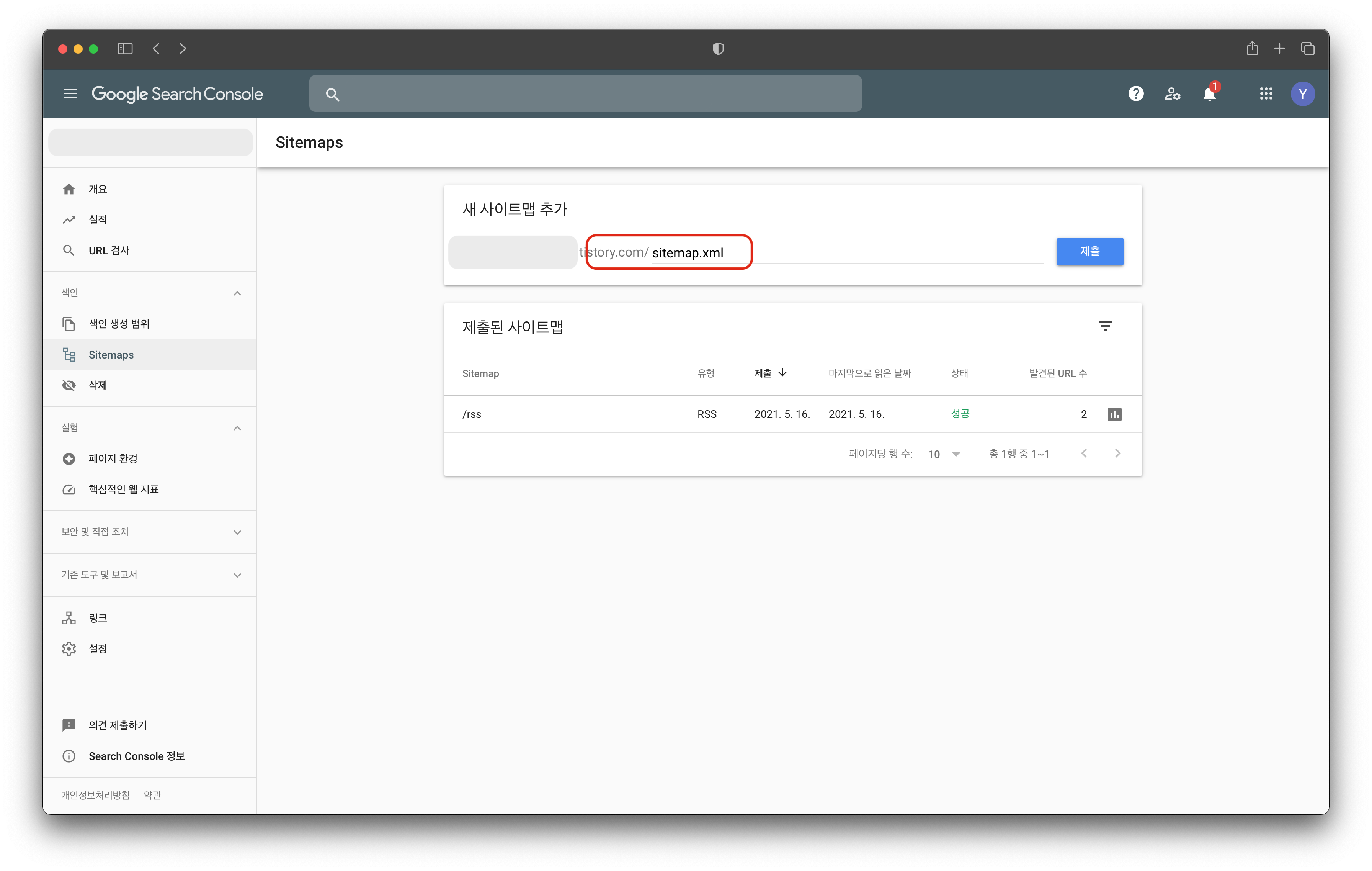Image resolution: width=1372 pixels, height=871 pixels.
Task: Open the hamburger navigation menu
Action: tap(70, 93)
